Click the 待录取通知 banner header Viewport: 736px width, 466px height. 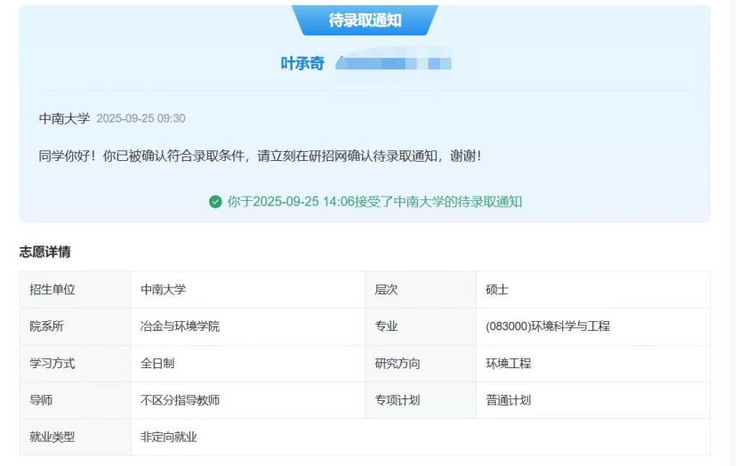point(365,20)
